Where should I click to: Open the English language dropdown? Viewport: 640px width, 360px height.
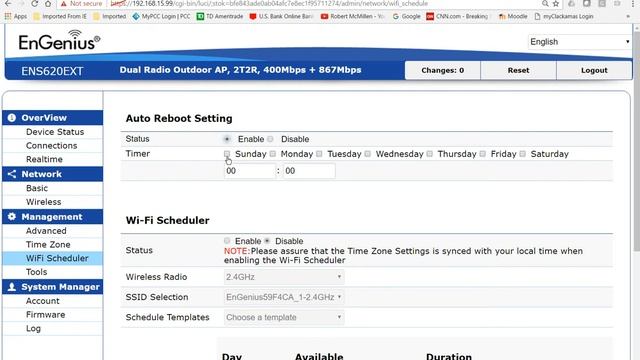pos(580,42)
